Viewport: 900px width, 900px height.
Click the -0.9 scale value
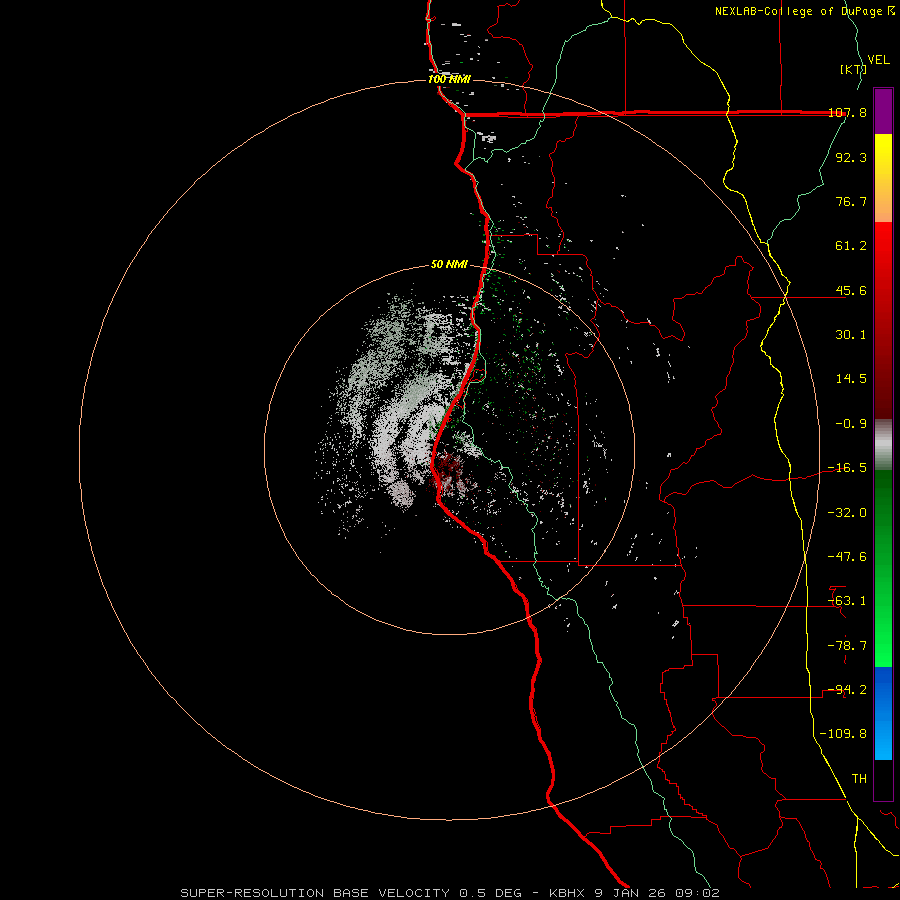(x=851, y=424)
